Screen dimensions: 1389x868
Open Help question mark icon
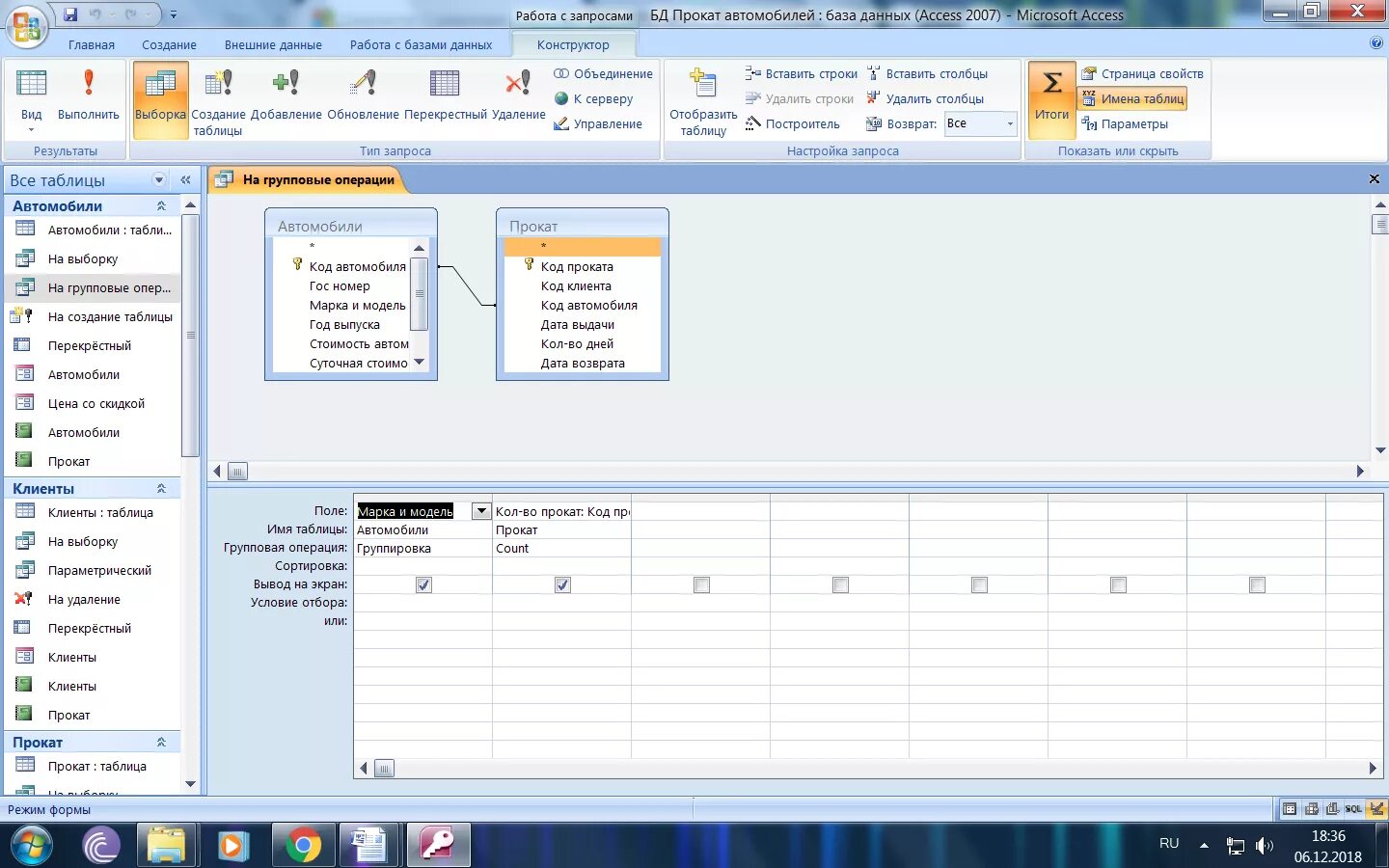1375,43
